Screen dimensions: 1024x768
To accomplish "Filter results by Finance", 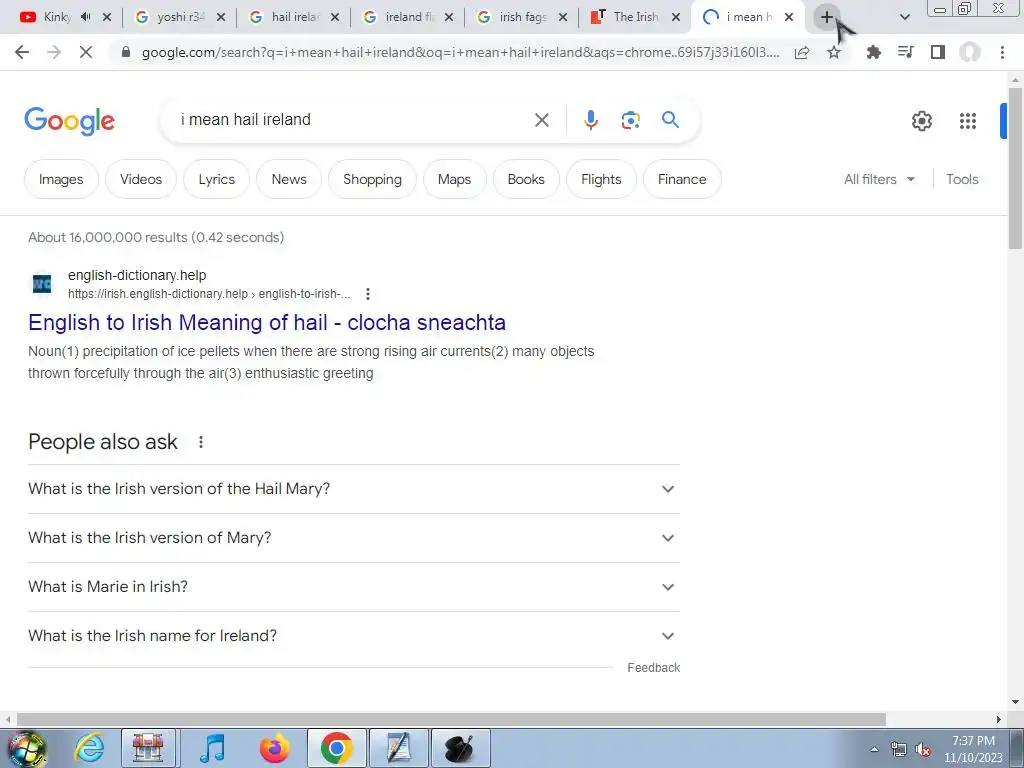I will point(682,179).
